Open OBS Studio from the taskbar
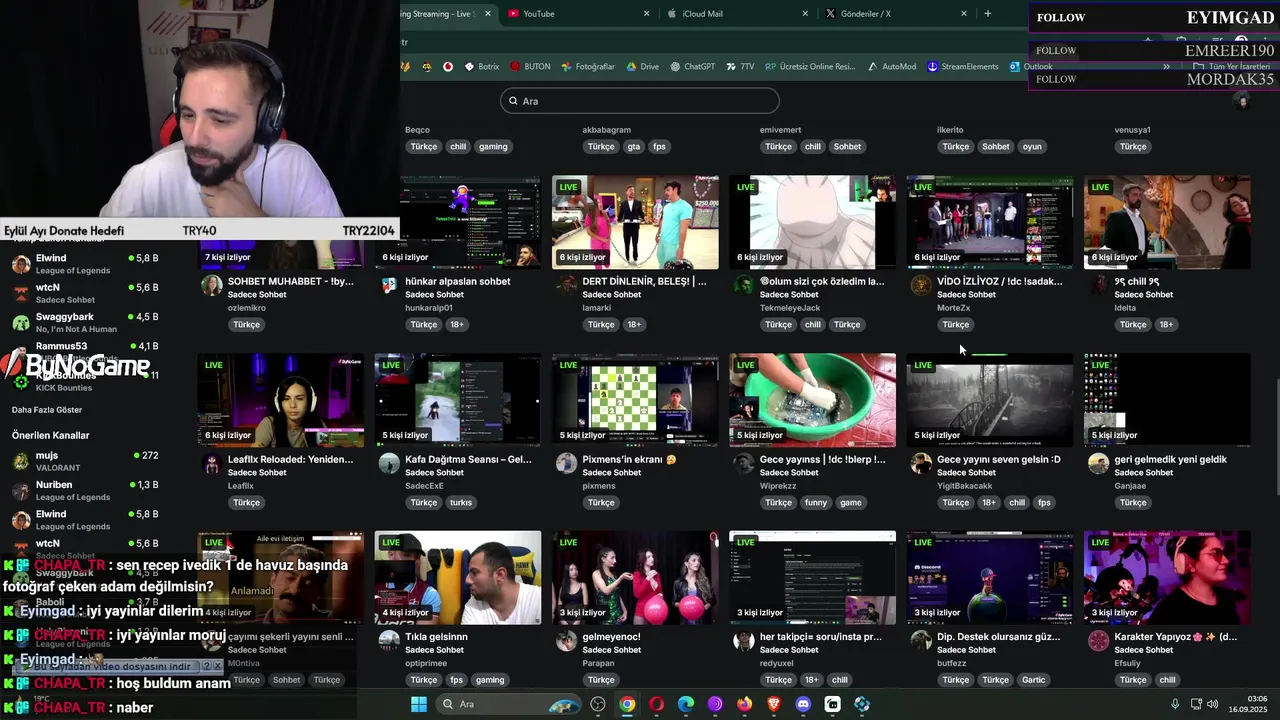The height and width of the screenshot is (720, 1280). click(x=598, y=704)
